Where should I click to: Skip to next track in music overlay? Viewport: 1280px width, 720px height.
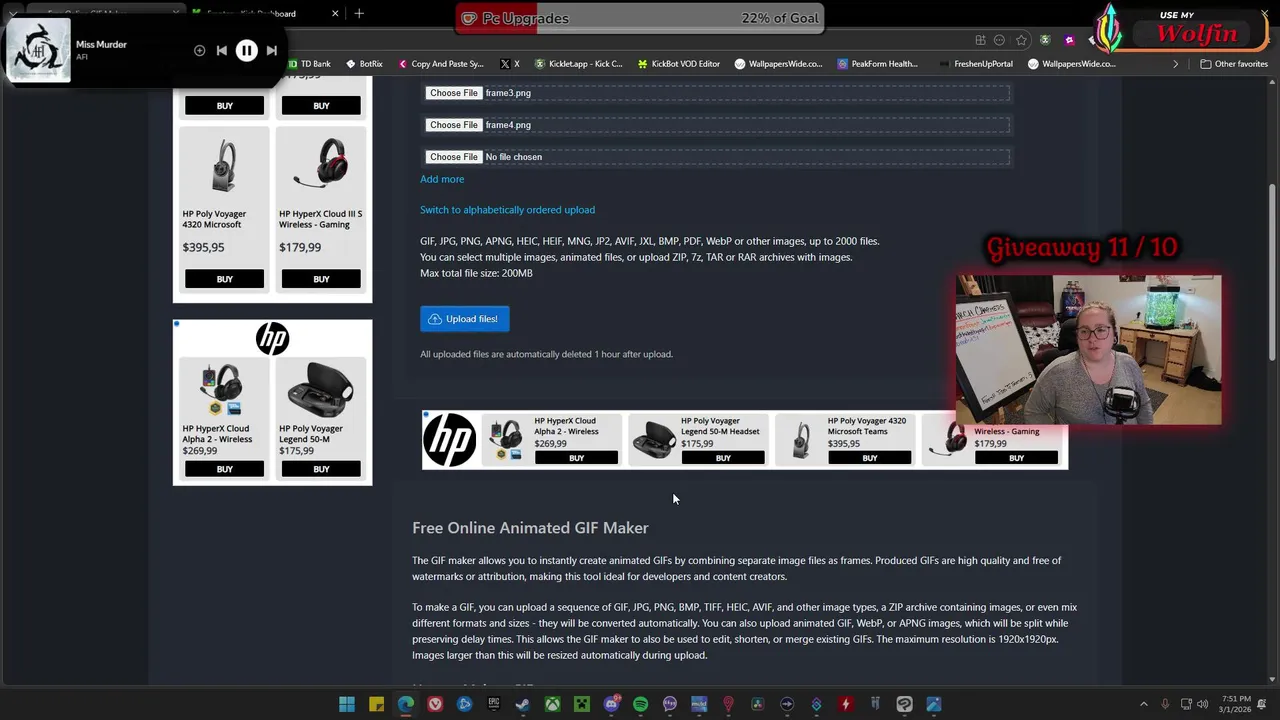tap(272, 50)
